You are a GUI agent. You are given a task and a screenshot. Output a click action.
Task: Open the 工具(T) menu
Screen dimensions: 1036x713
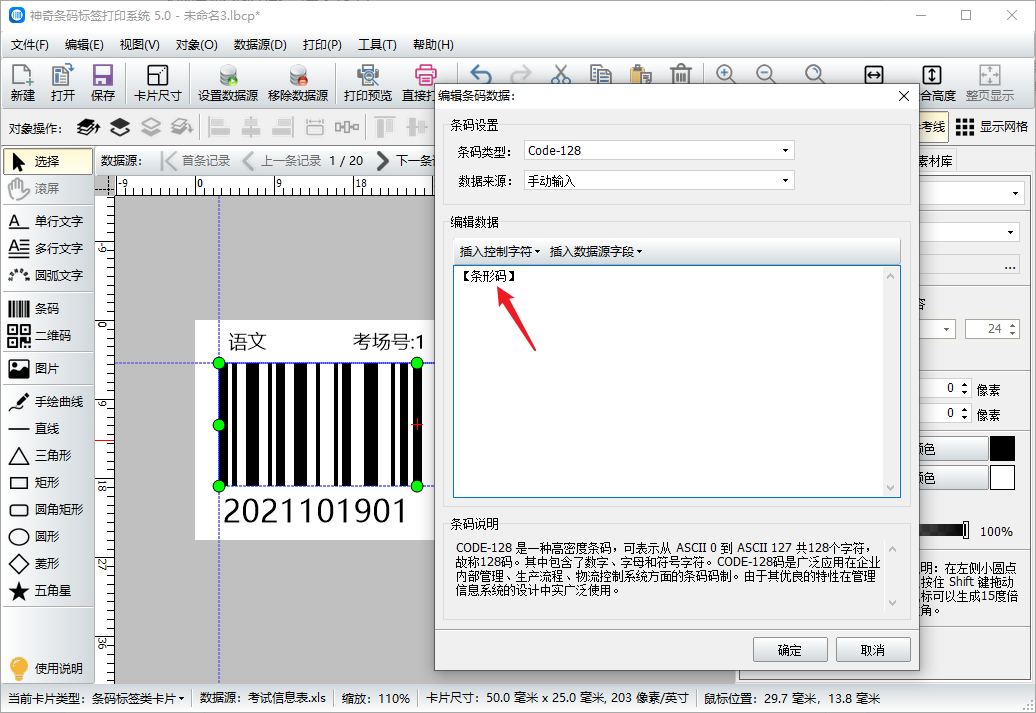coord(377,45)
